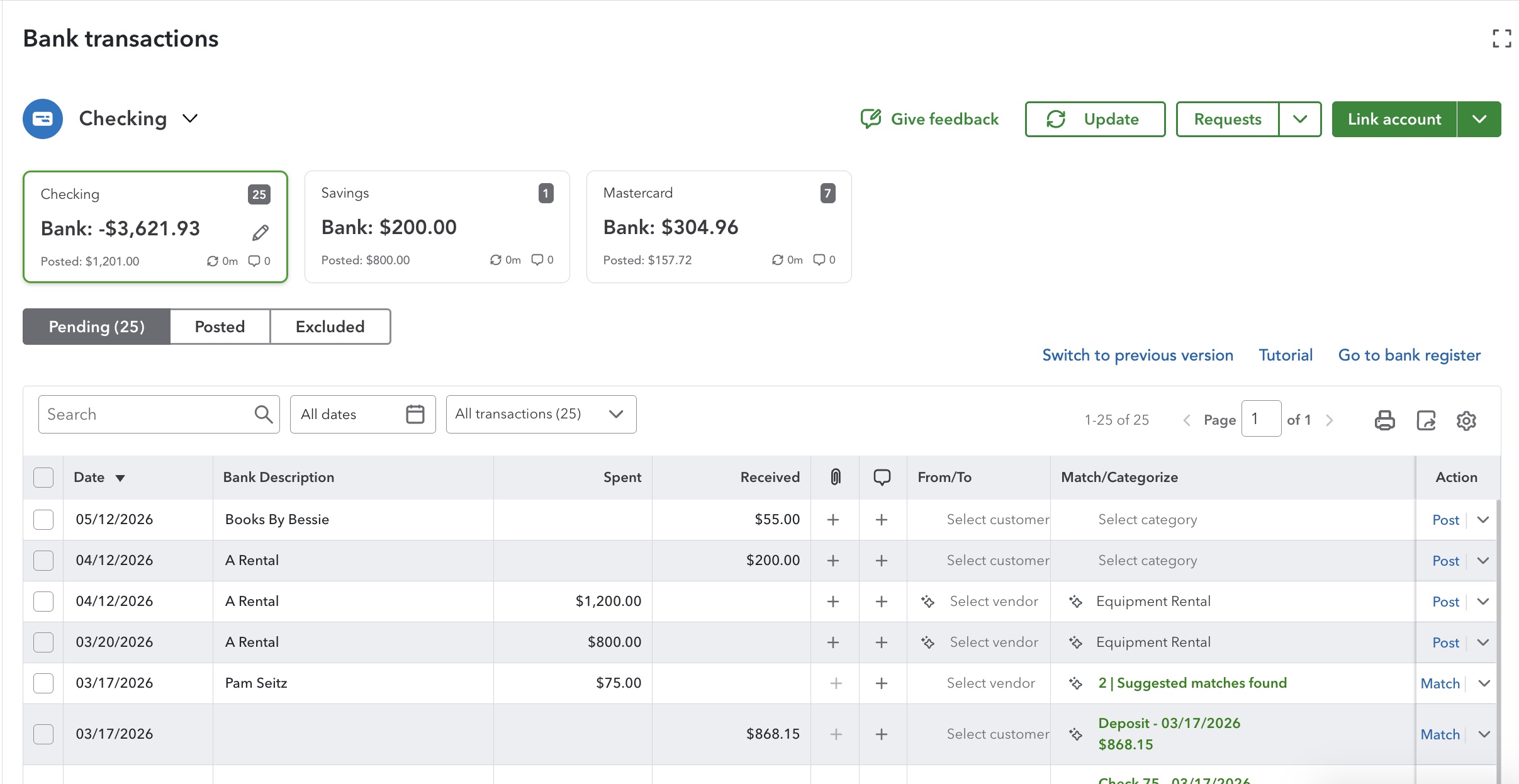Screen dimensions: 1519x784
Task: Click the export icon beside the printer
Action: tap(1426, 420)
